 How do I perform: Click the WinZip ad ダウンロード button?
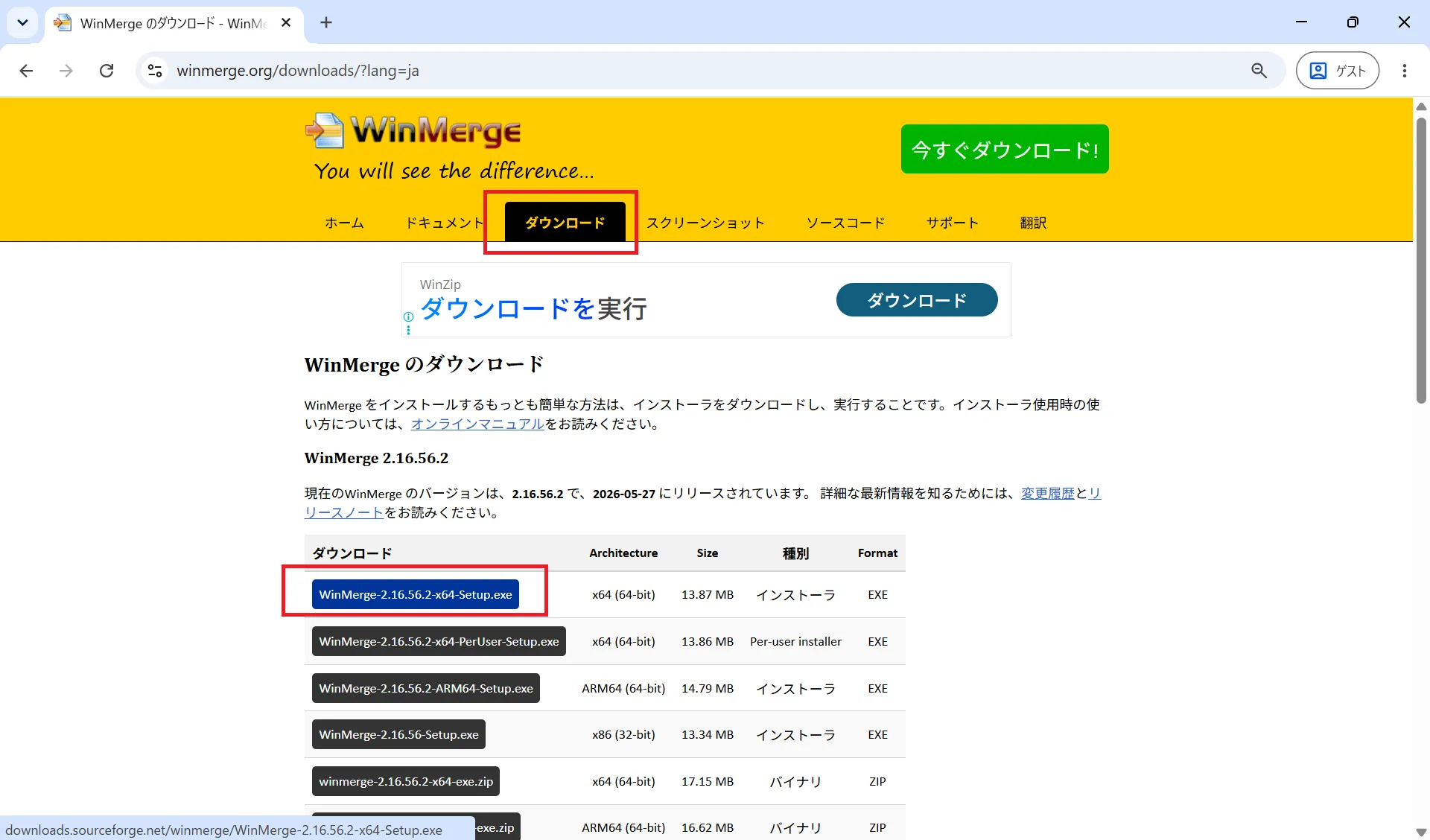coord(917,300)
